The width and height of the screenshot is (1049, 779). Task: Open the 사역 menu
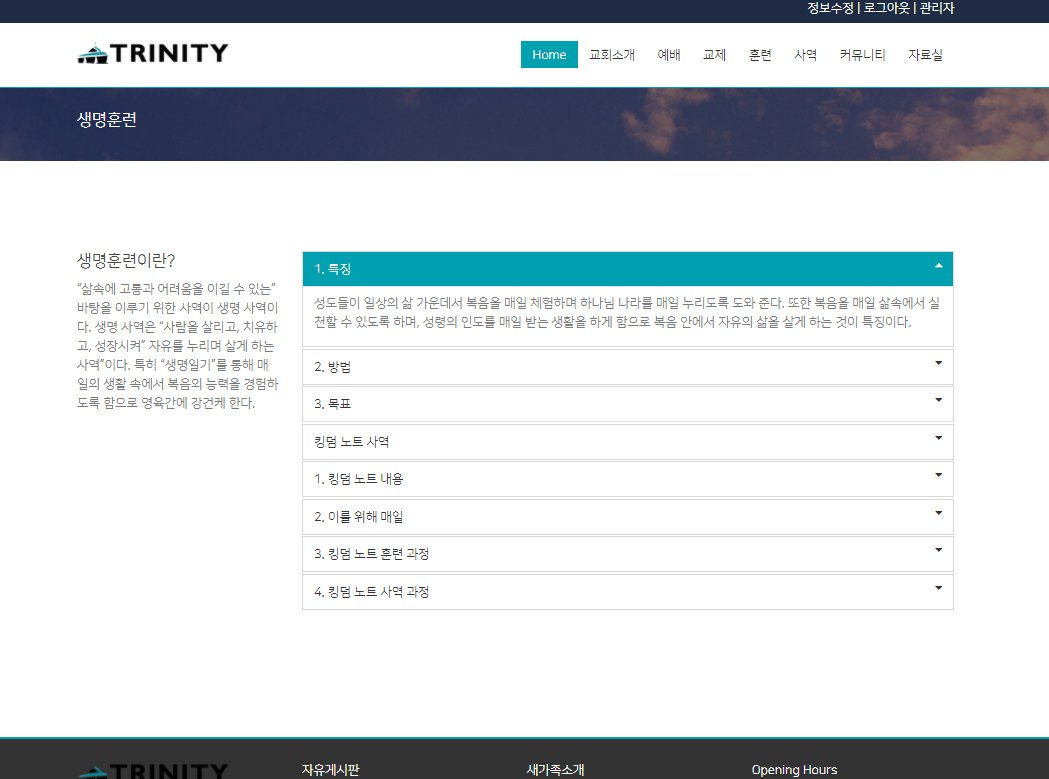pos(805,55)
